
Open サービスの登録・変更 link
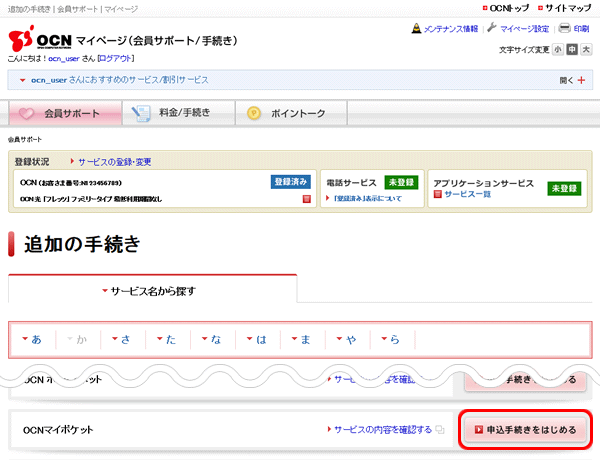click(x=114, y=162)
